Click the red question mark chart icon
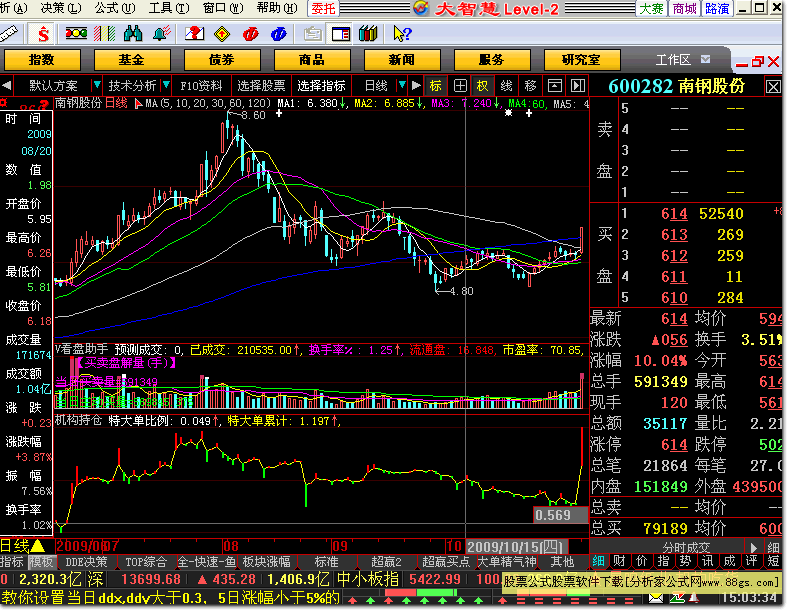 (x=194, y=34)
